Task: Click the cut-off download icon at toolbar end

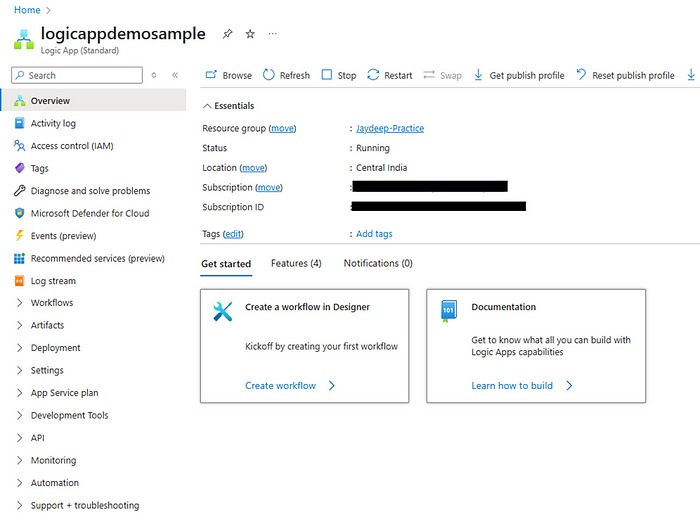Action: [x=691, y=75]
